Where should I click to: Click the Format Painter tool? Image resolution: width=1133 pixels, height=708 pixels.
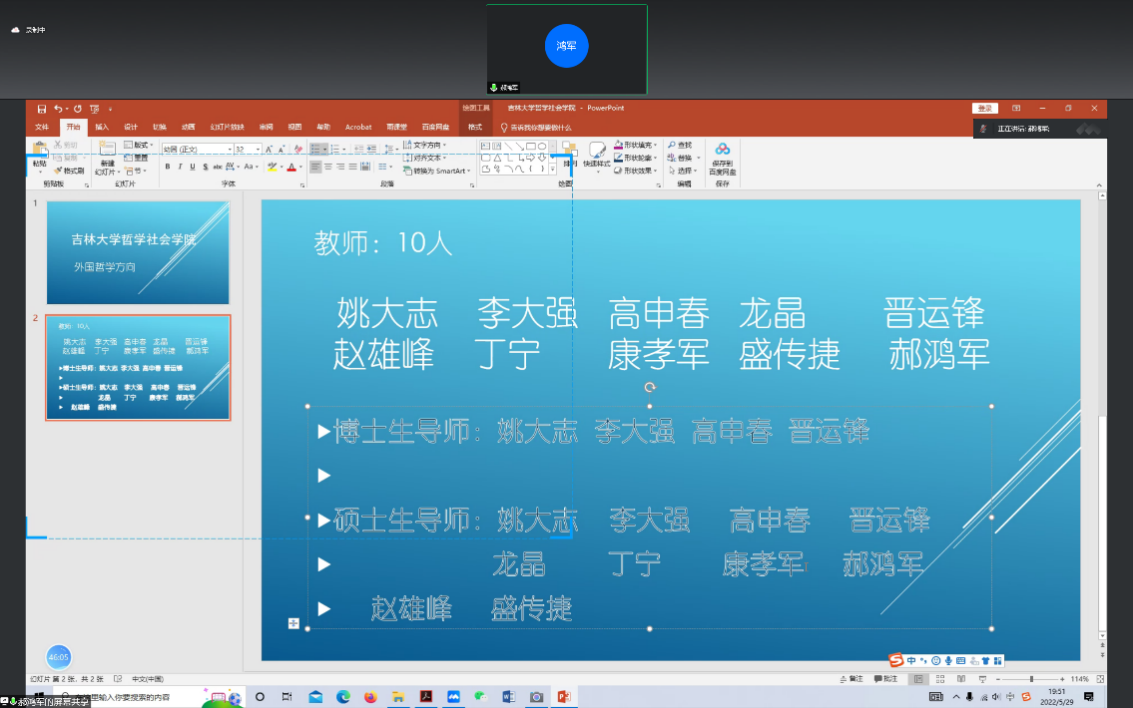coord(70,170)
